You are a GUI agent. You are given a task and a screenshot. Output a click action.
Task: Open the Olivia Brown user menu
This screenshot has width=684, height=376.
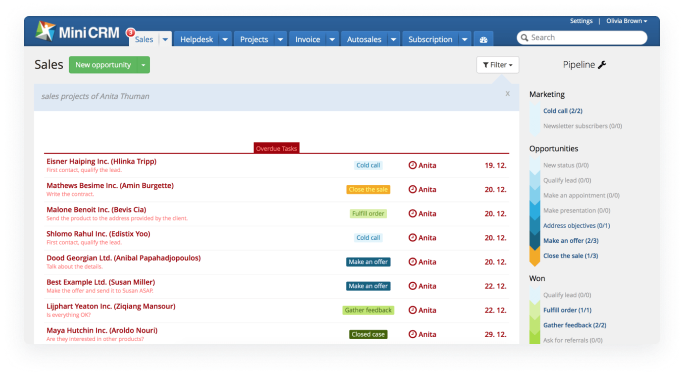626,21
